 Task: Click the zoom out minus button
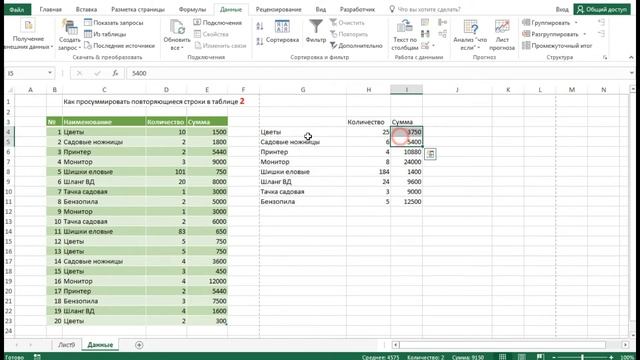click(554, 357)
